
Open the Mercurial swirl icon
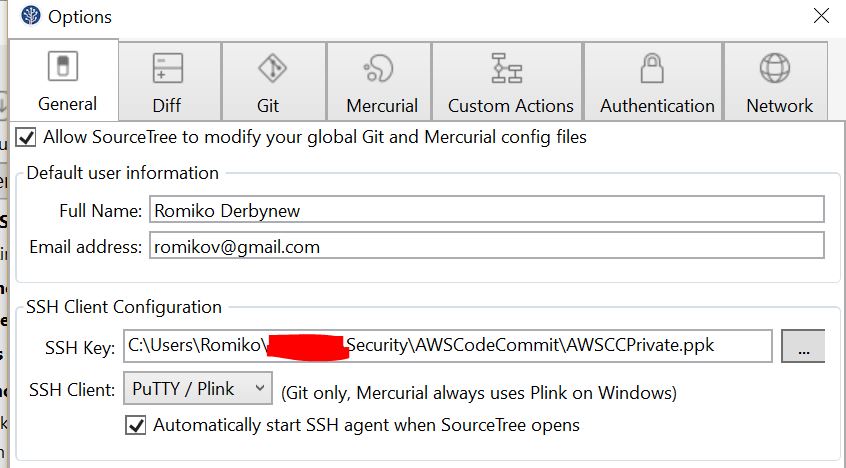pos(380,68)
